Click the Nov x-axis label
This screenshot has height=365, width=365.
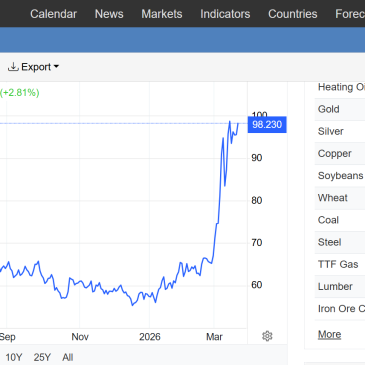pos(80,337)
